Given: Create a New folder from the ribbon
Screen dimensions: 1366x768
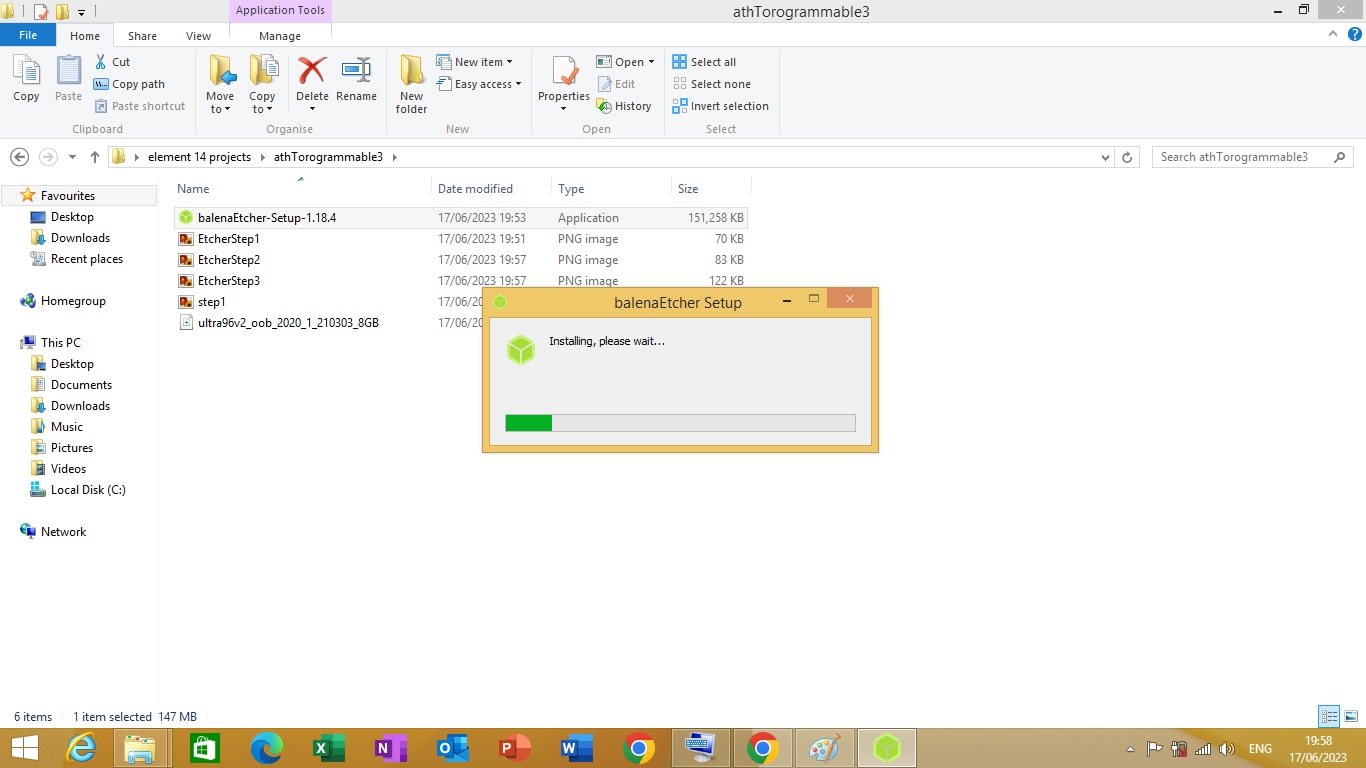Looking at the screenshot, I should (411, 84).
